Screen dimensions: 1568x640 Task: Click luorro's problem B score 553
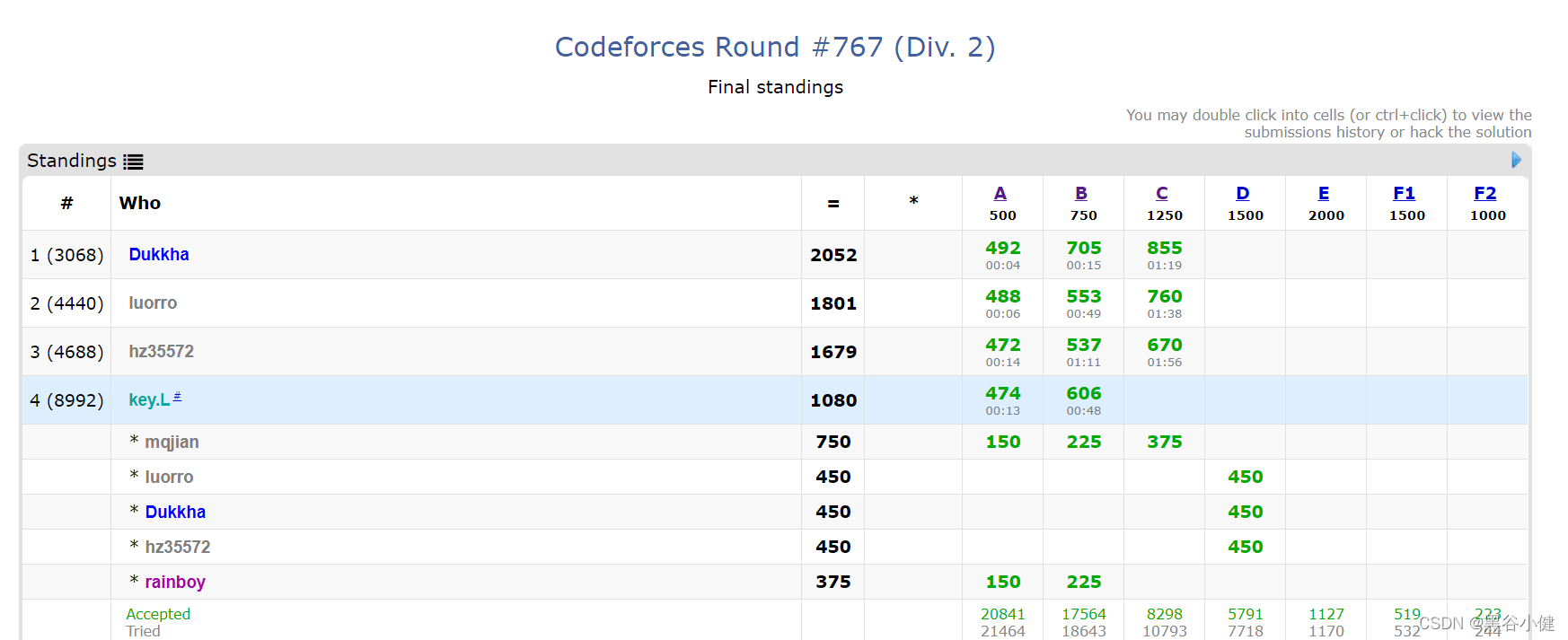1084,296
